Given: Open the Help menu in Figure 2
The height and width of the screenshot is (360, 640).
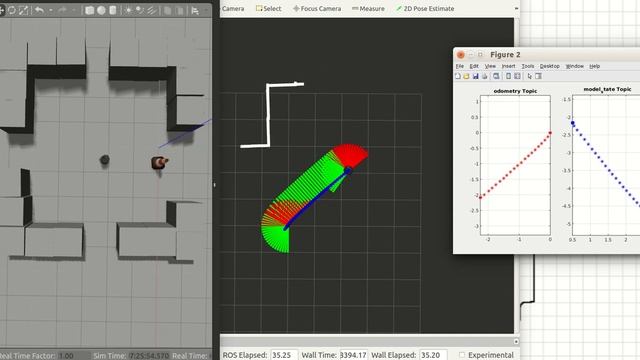Looking at the screenshot, I should 595,66.
